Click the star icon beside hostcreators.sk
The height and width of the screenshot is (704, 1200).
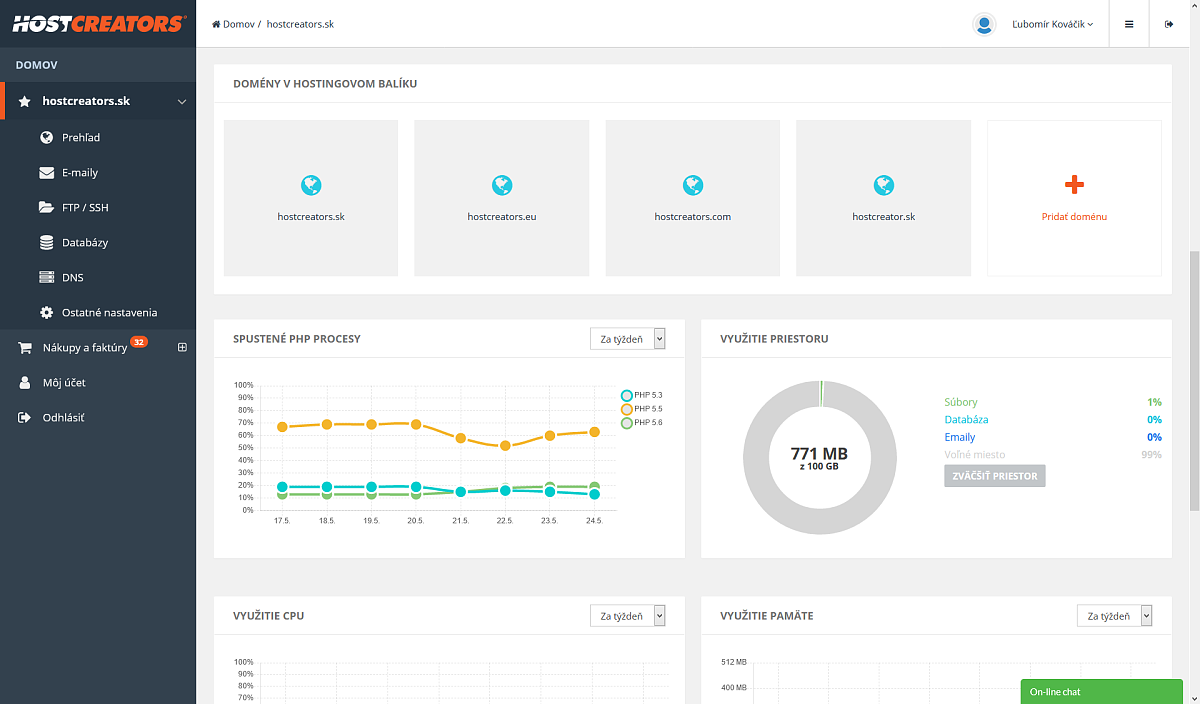[x=25, y=101]
